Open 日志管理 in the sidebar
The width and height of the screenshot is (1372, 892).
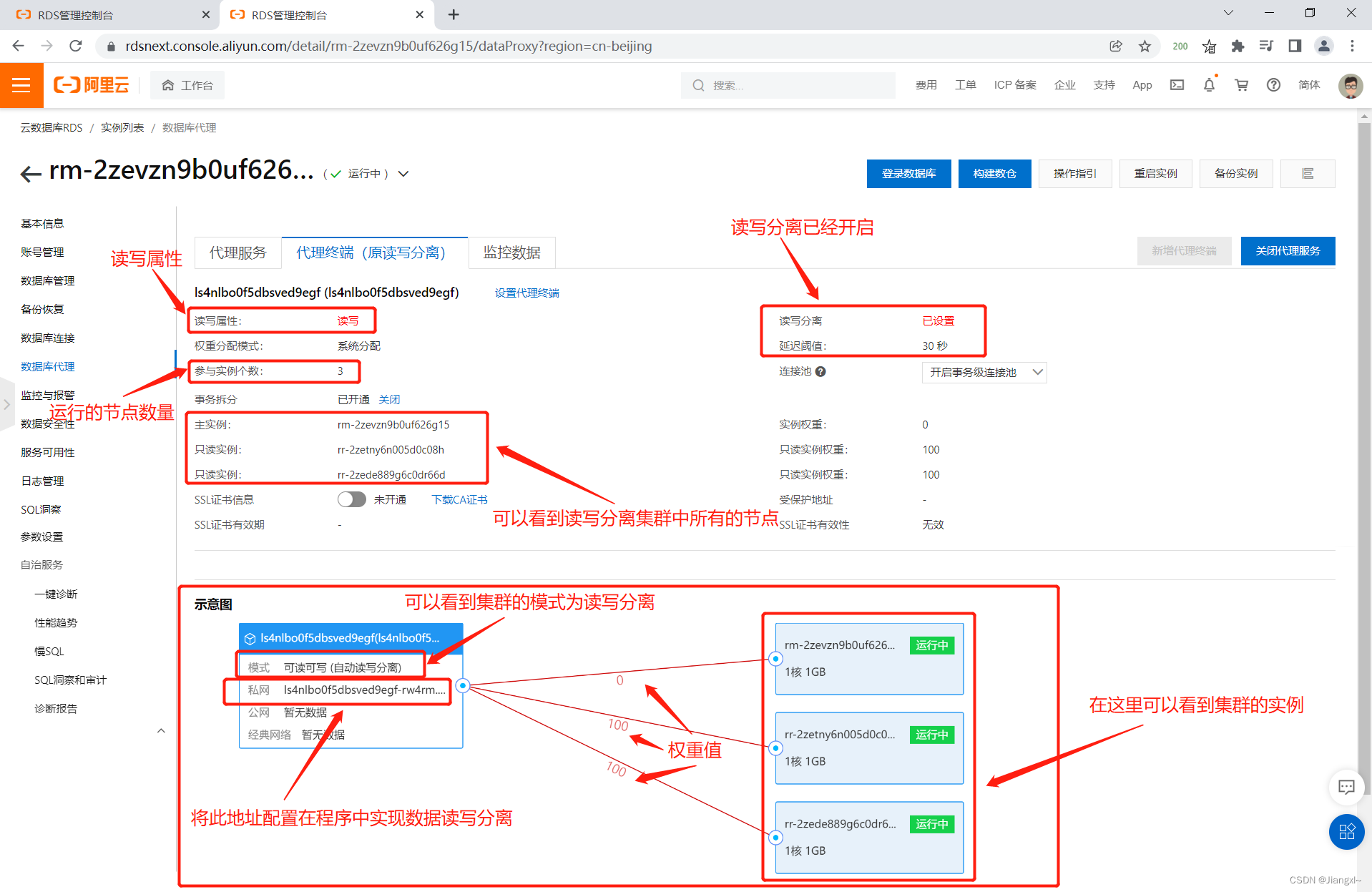click(x=42, y=481)
